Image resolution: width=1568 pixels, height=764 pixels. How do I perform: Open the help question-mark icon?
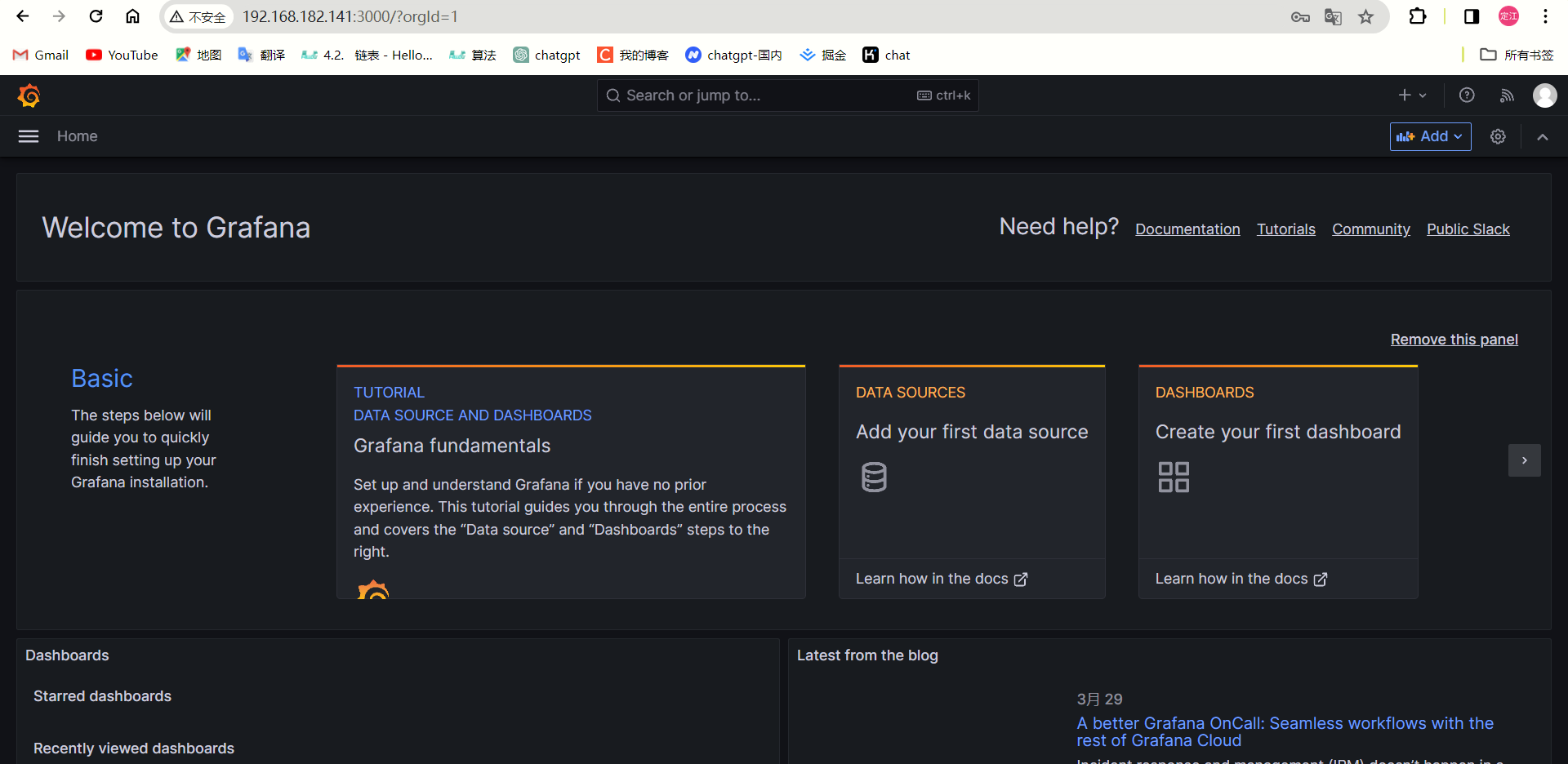click(1467, 95)
